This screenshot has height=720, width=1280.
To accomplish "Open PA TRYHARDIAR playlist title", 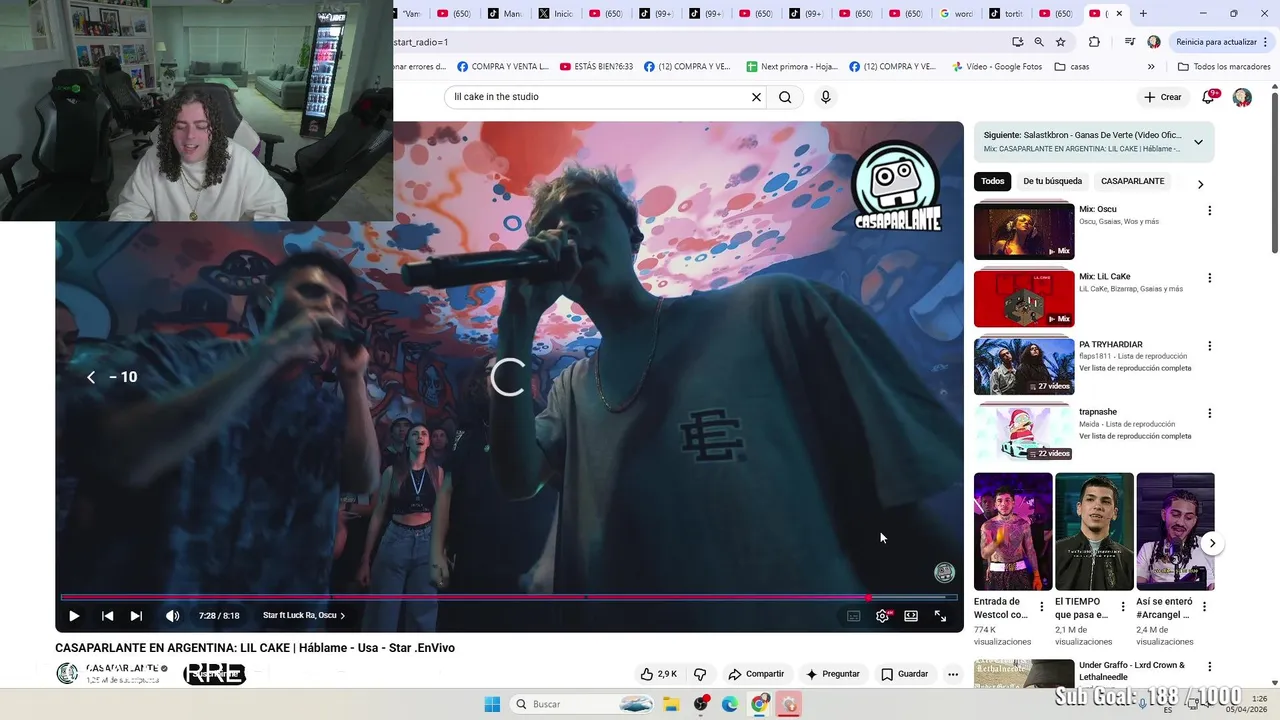I will [1112, 344].
